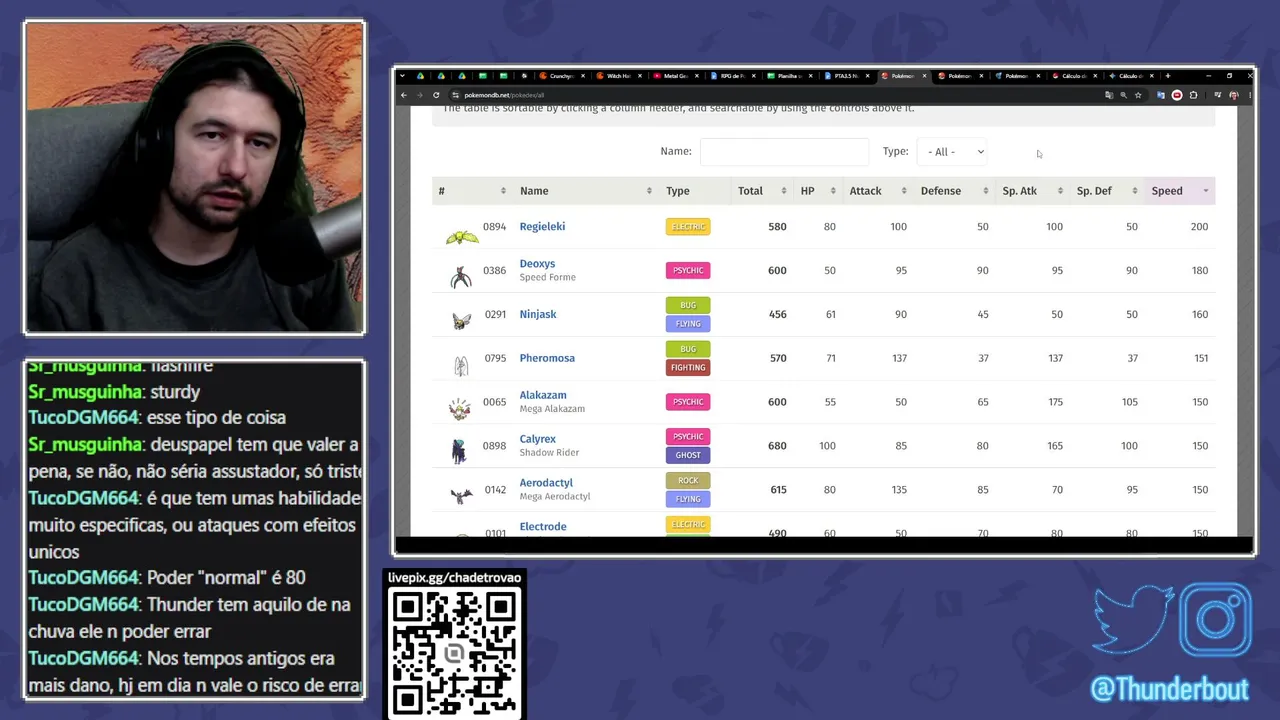Open the browser profile avatar

click(x=1233, y=95)
